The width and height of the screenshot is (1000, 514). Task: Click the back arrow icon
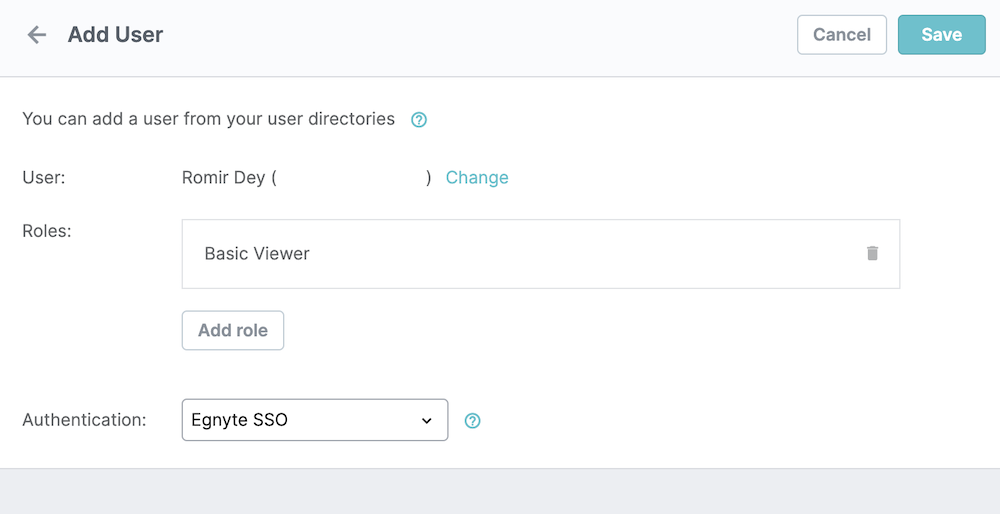(x=37, y=35)
